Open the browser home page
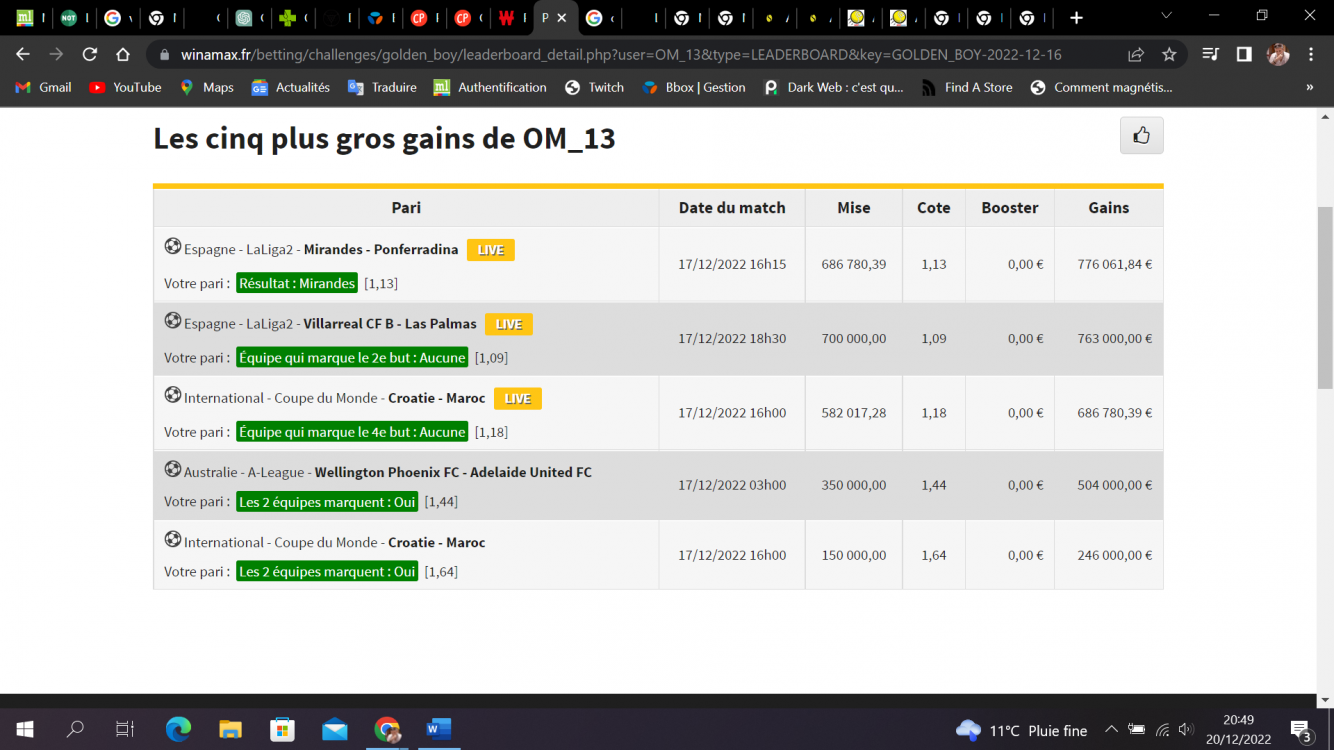1334x750 pixels. tap(123, 54)
